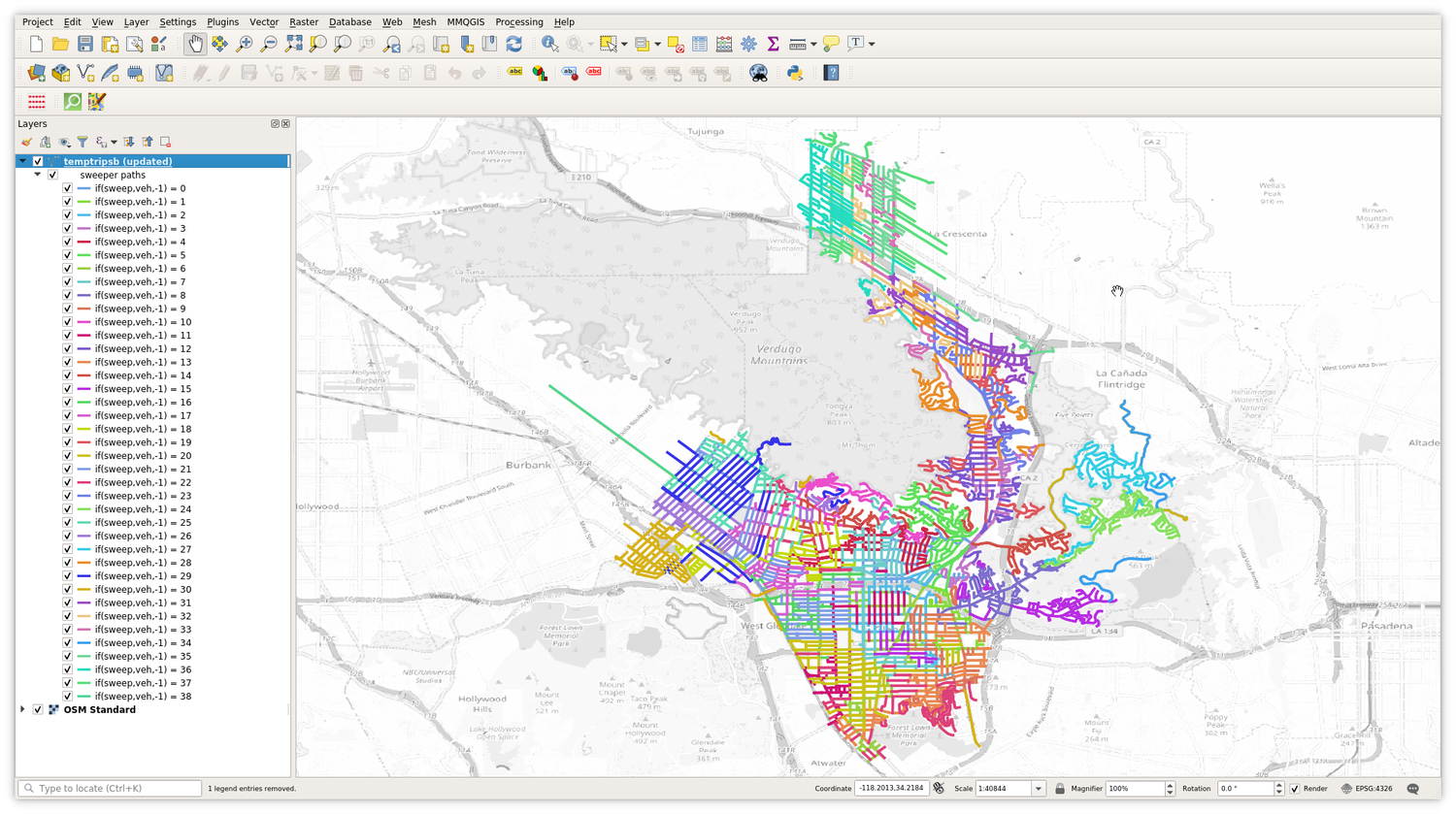Toggle the Render checkbox in status bar
This screenshot has height=814, width=1456.
[1294, 789]
